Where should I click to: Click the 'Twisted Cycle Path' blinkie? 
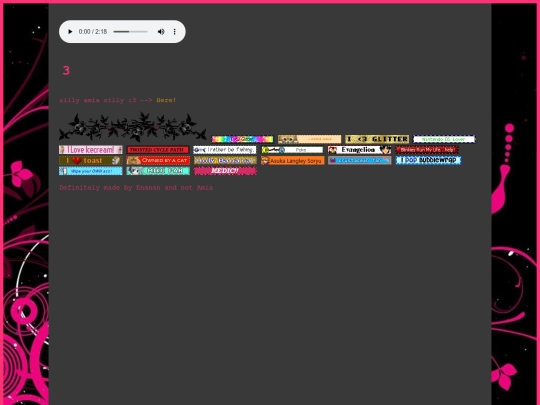click(x=158, y=150)
